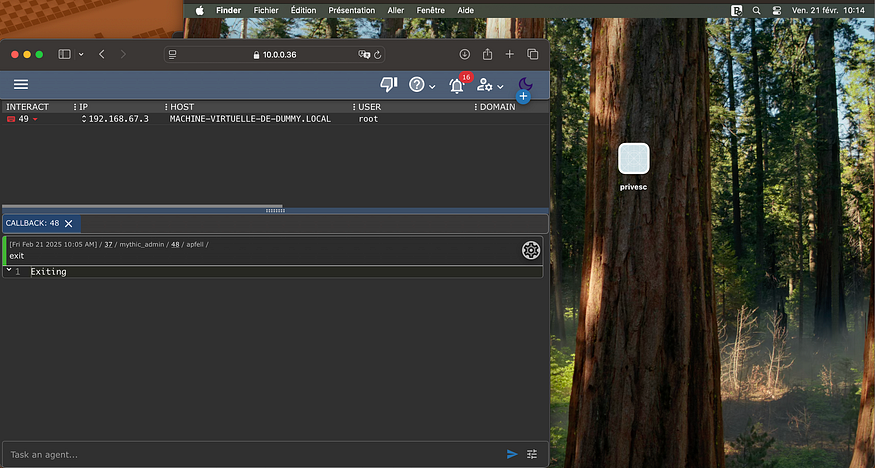Open the Présentation menu in the menu bar
Image resolution: width=875 pixels, height=468 pixels.
point(351,10)
